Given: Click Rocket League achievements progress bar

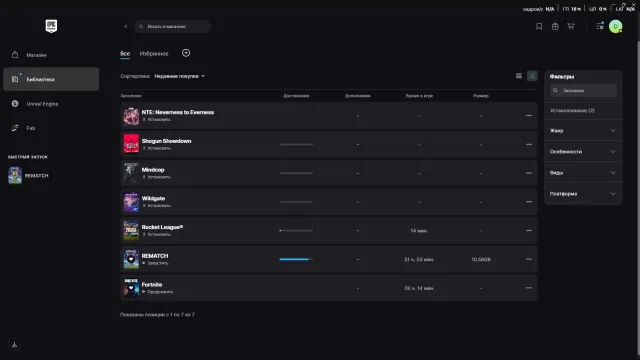Looking at the screenshot, I should point(296,231).
